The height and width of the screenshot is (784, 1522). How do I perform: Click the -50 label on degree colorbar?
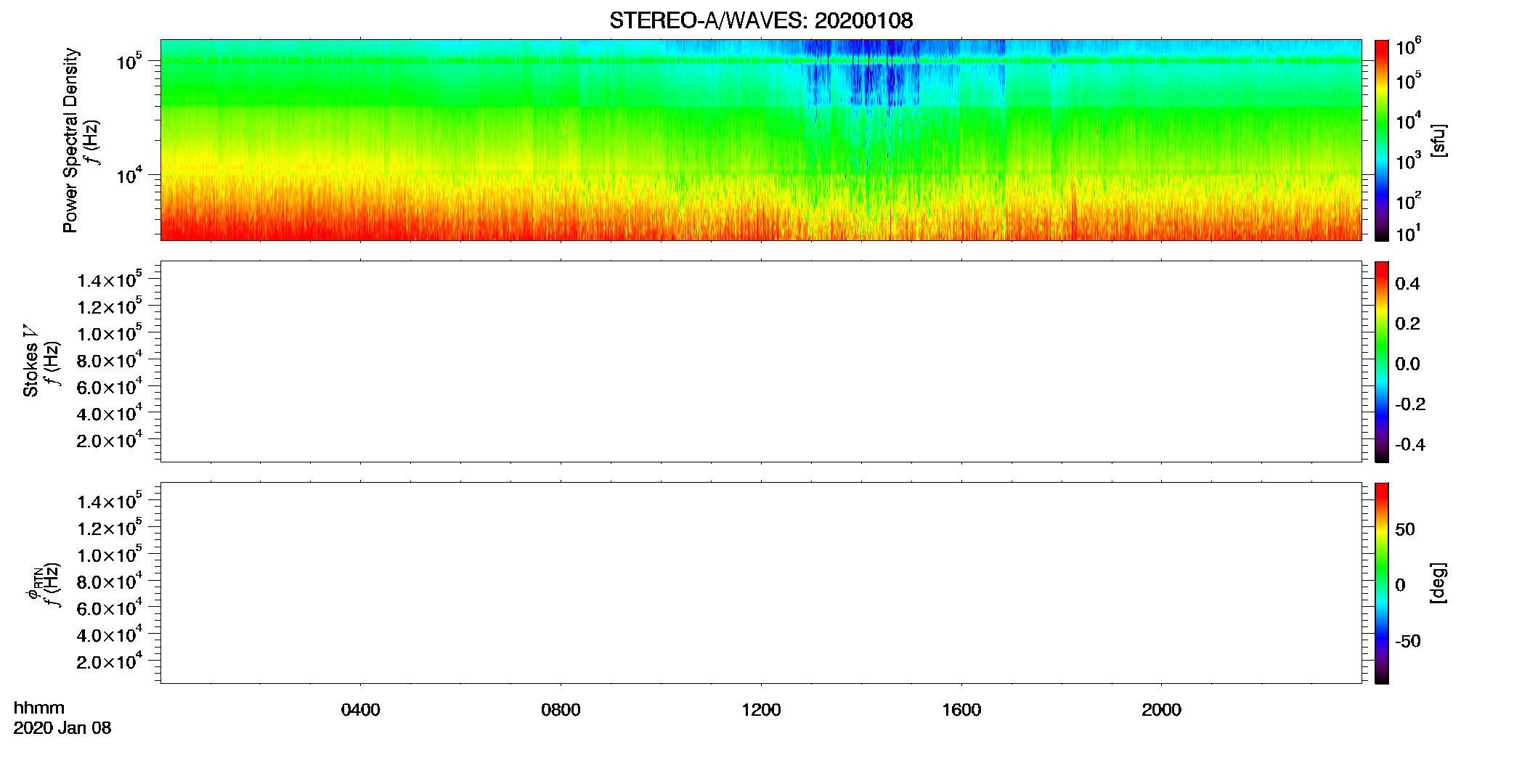tap(1408, 642)
